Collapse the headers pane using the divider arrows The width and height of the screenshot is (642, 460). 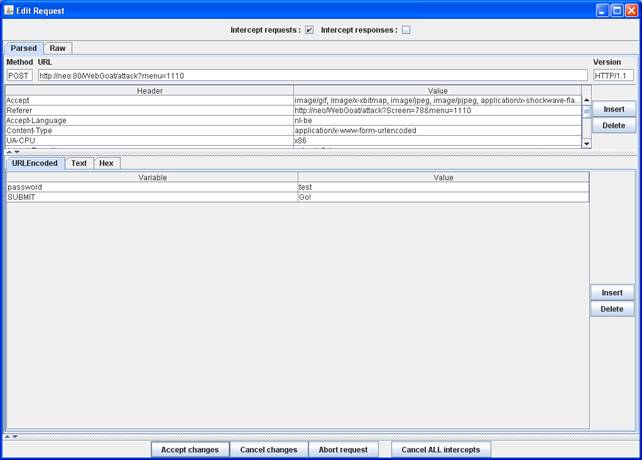(9, 152)
